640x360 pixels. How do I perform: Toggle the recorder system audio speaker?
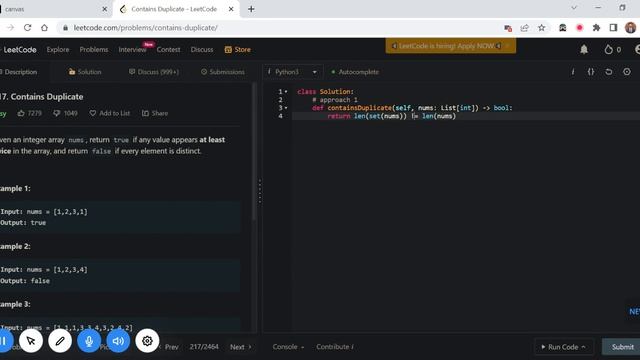click(x=118, y=341)
